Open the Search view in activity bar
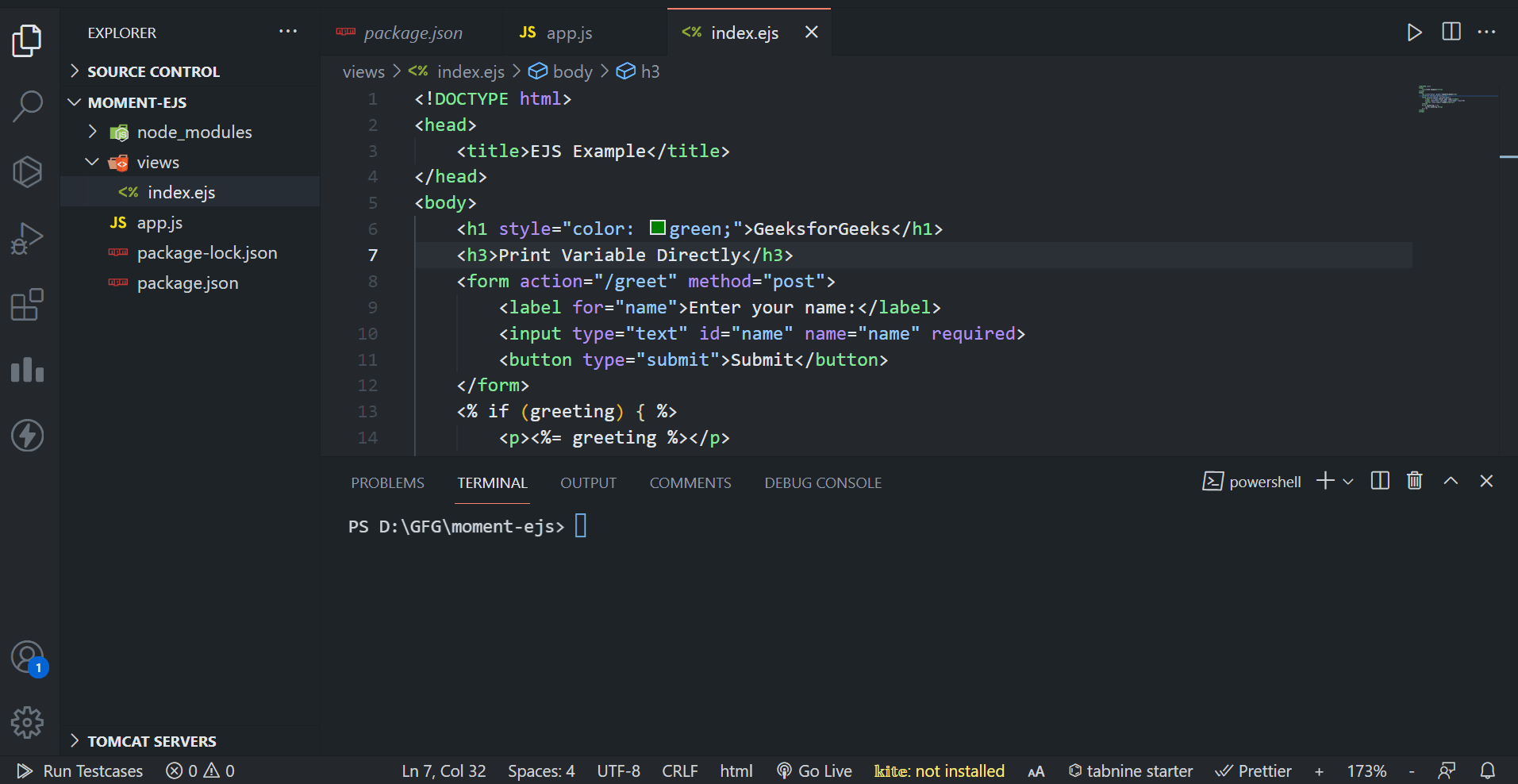Screen dimensions: 1518x784 tap(28, 106)
